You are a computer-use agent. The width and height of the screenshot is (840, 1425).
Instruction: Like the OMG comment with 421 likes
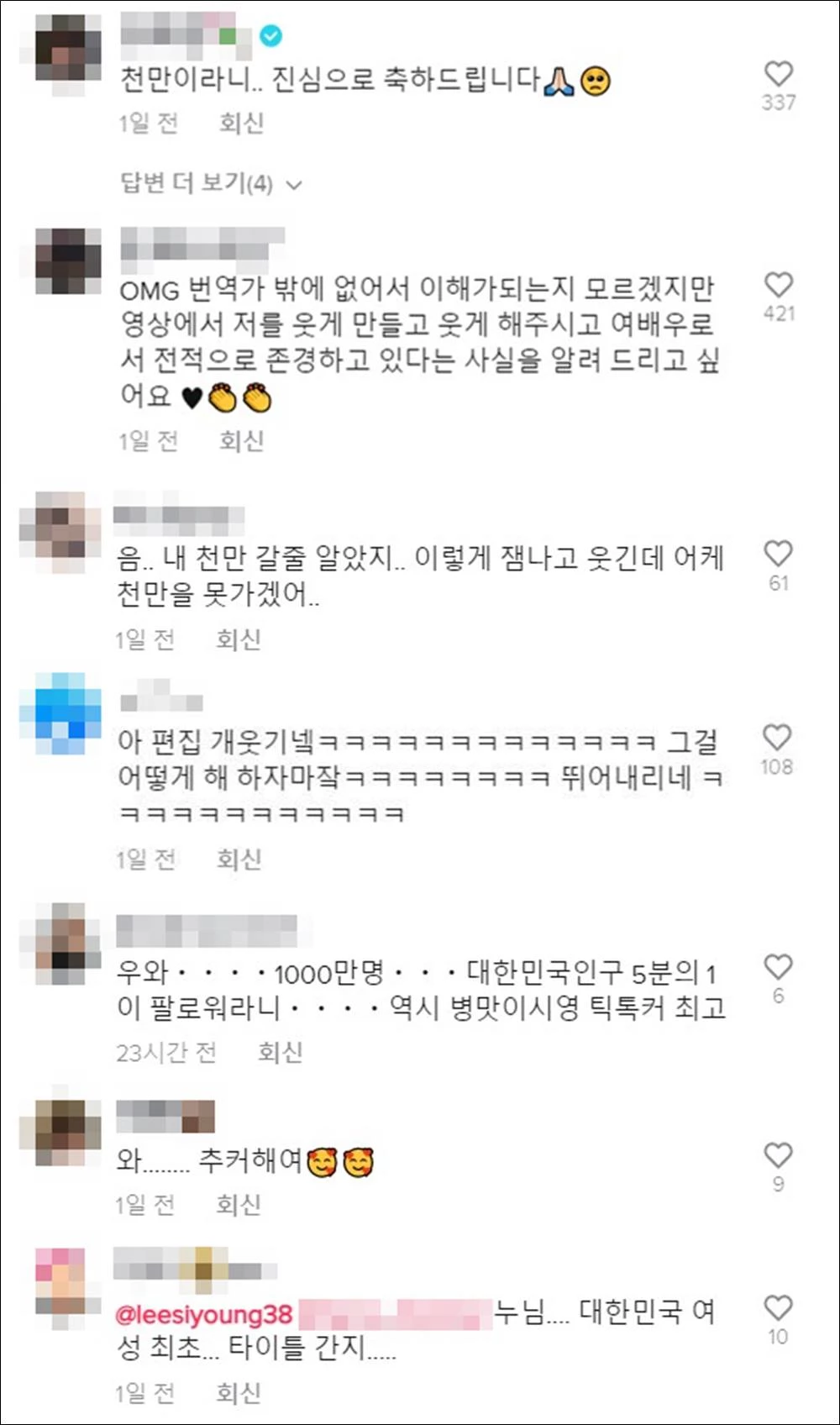tap(779, 285)
